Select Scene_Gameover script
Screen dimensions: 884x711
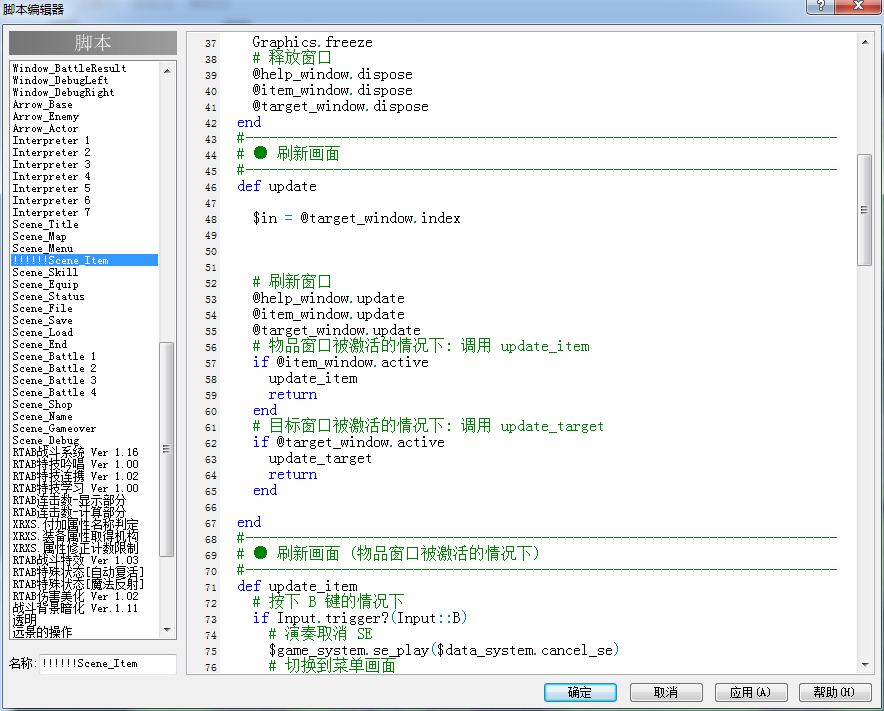coord(54,429)
